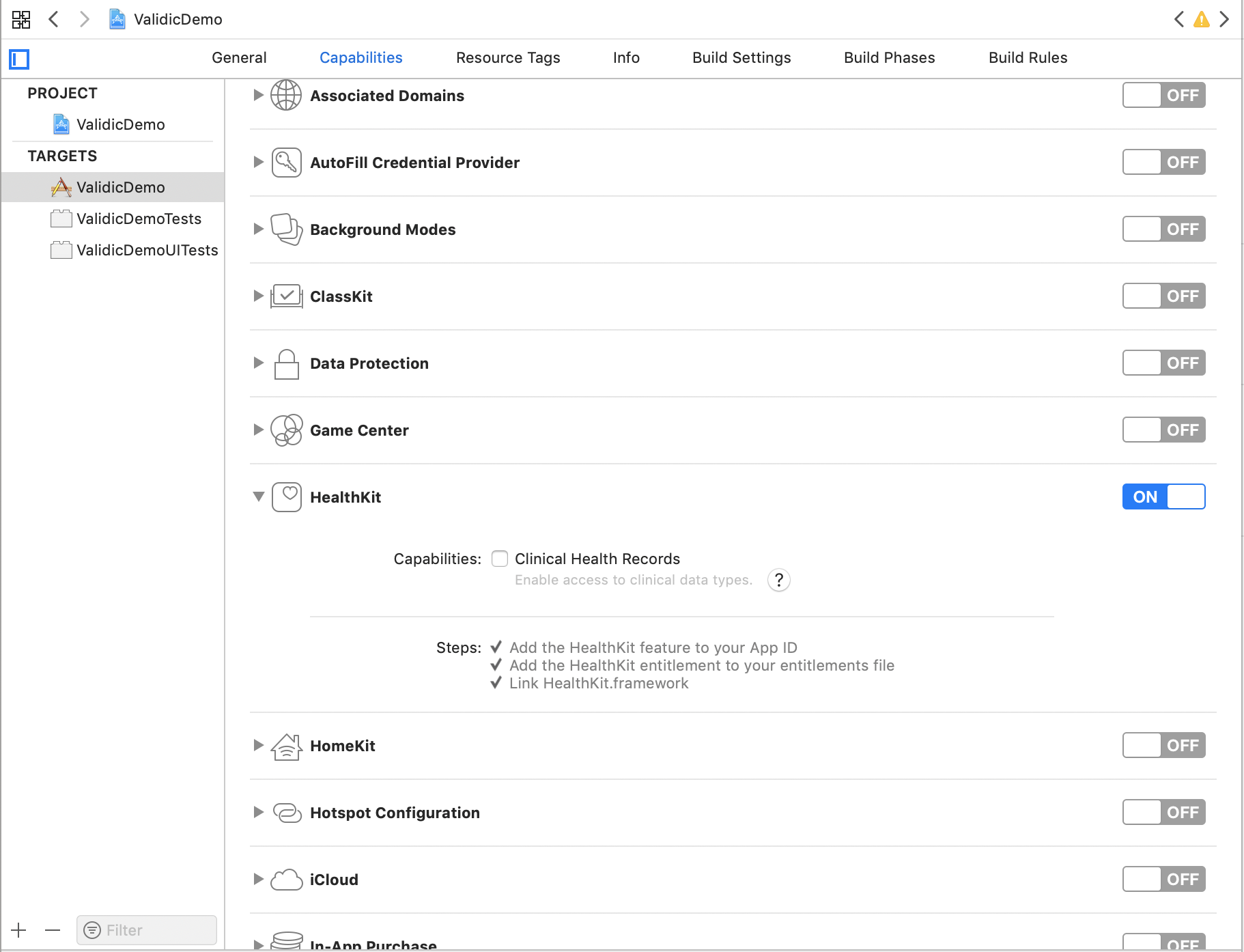This screenshot has height=952, width=1244.
Task: Click the Background Modes stacked icon
Action: pyautogui.click(x=286, y=229)
